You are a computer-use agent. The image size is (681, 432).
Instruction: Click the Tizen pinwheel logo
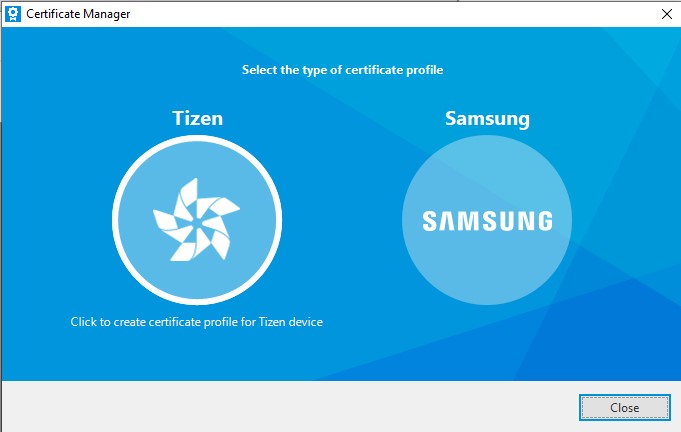(195, 221)
